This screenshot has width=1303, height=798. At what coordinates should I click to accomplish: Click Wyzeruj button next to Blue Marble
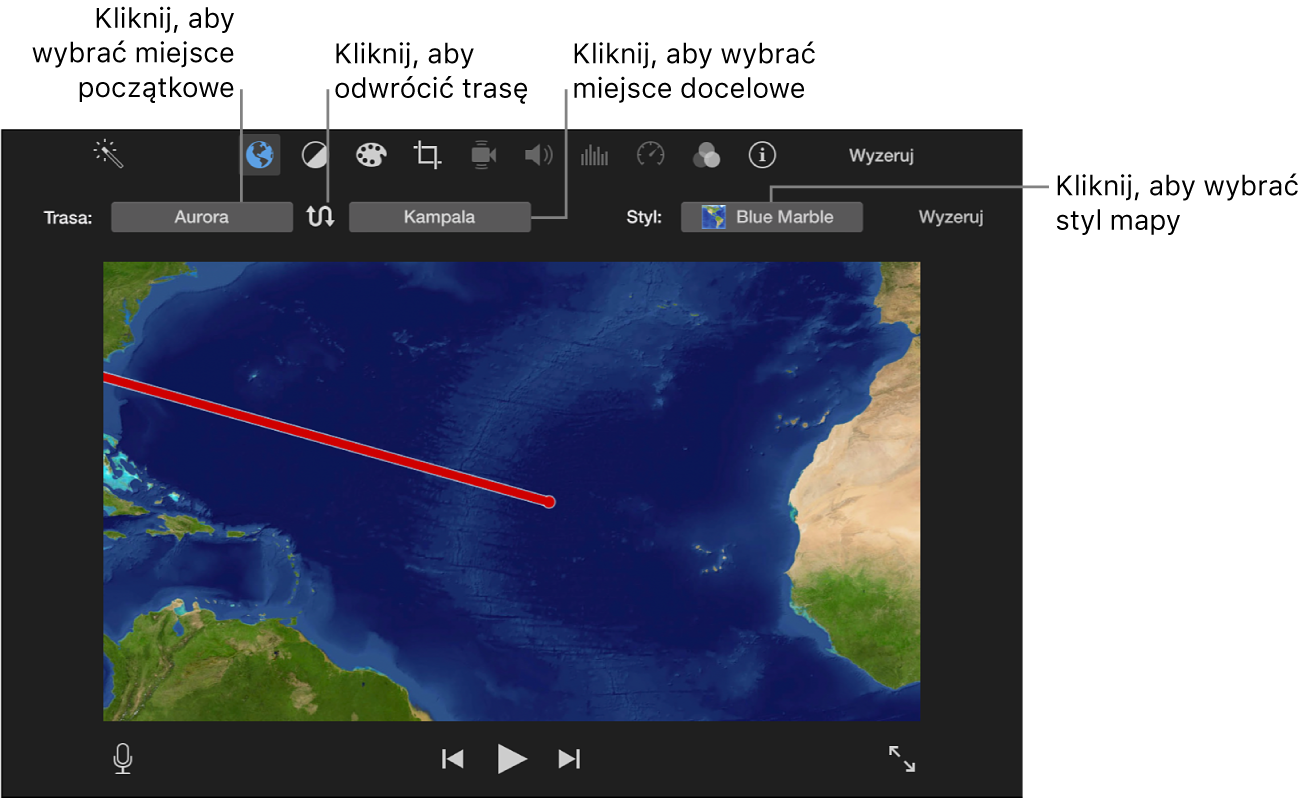[951, 217]
